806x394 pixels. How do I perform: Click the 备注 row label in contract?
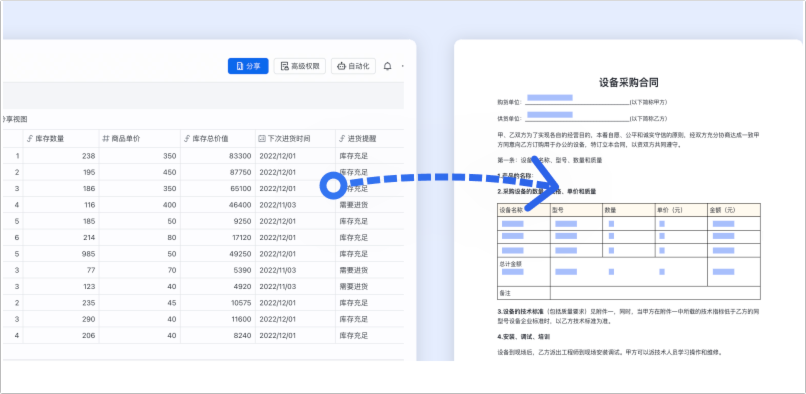504,292
